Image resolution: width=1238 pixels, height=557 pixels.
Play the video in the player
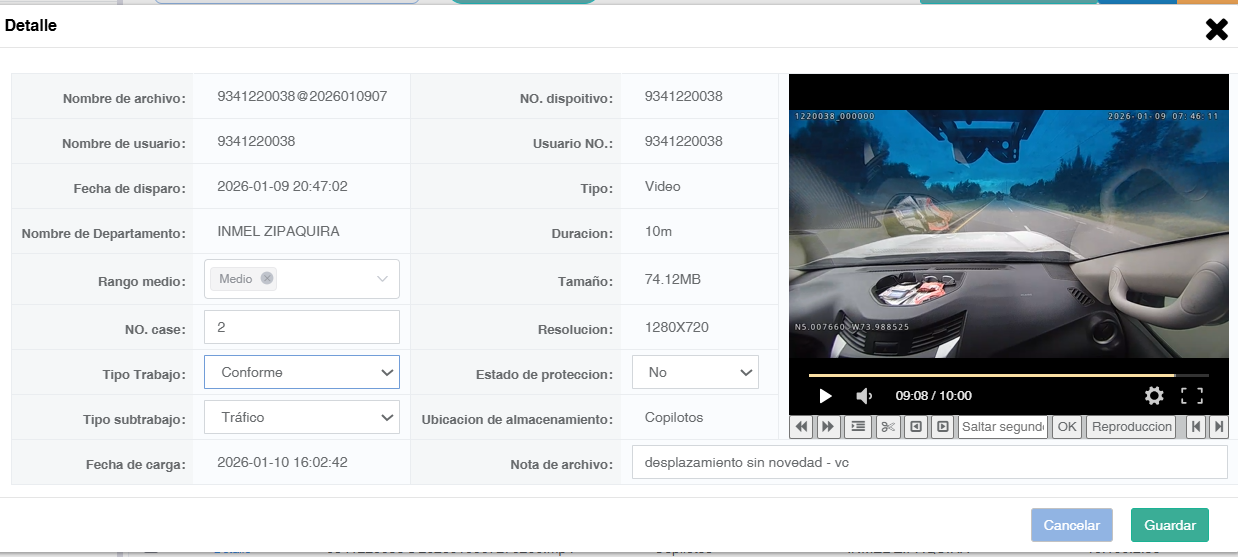coord(825,396)
